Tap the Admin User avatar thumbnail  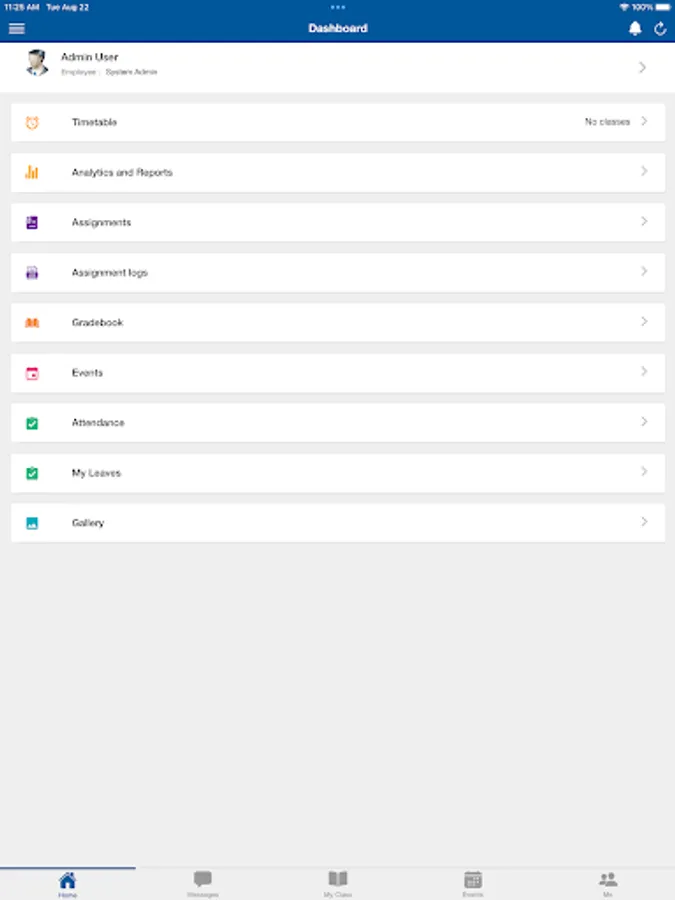click(x=37, y=63)
